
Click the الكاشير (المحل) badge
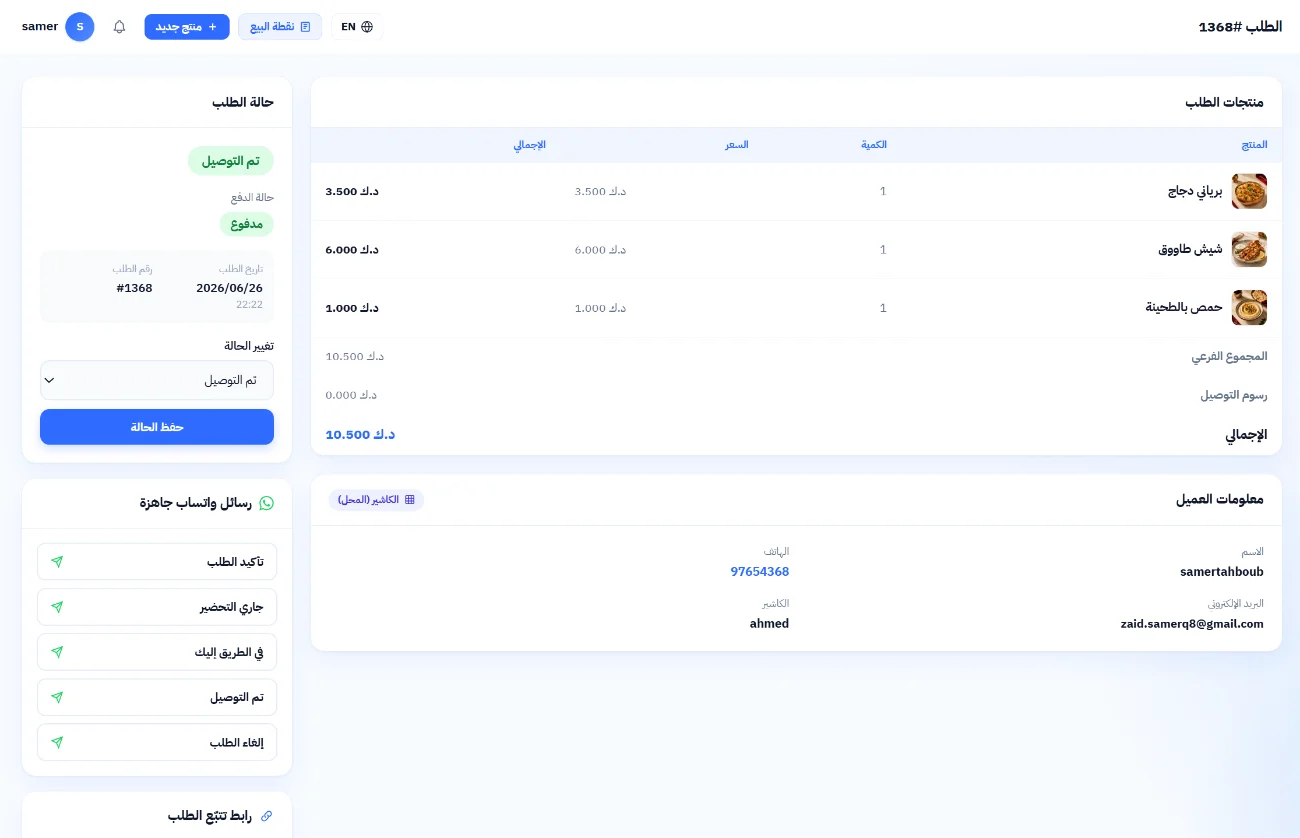click(376, 499)
